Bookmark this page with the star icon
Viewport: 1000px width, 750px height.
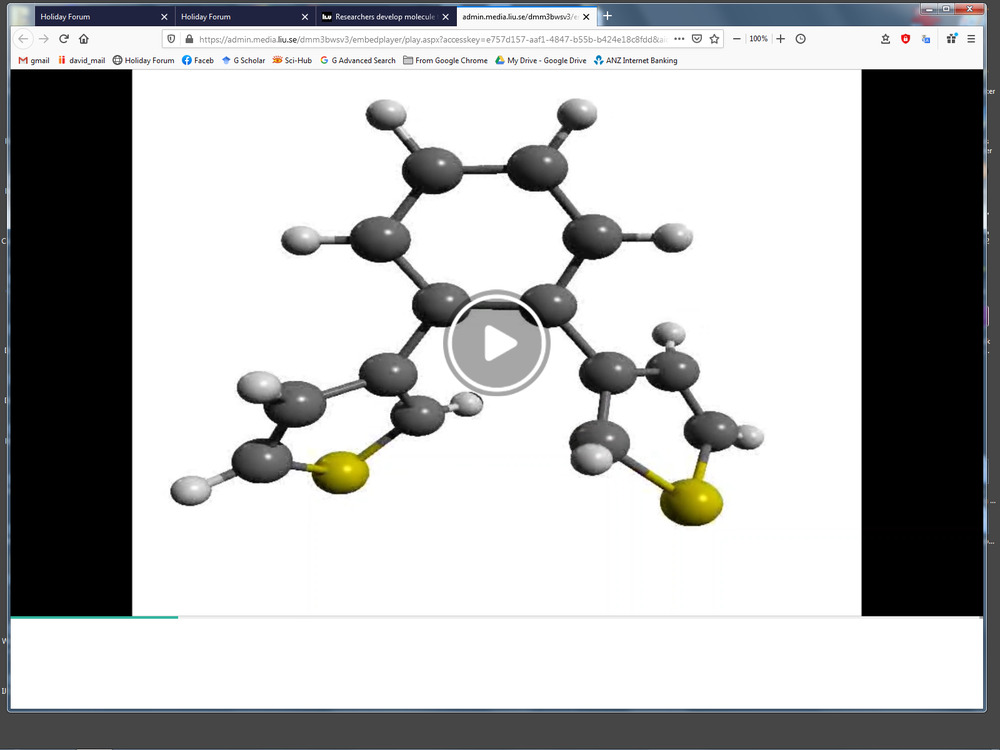(x=714, y=39)
